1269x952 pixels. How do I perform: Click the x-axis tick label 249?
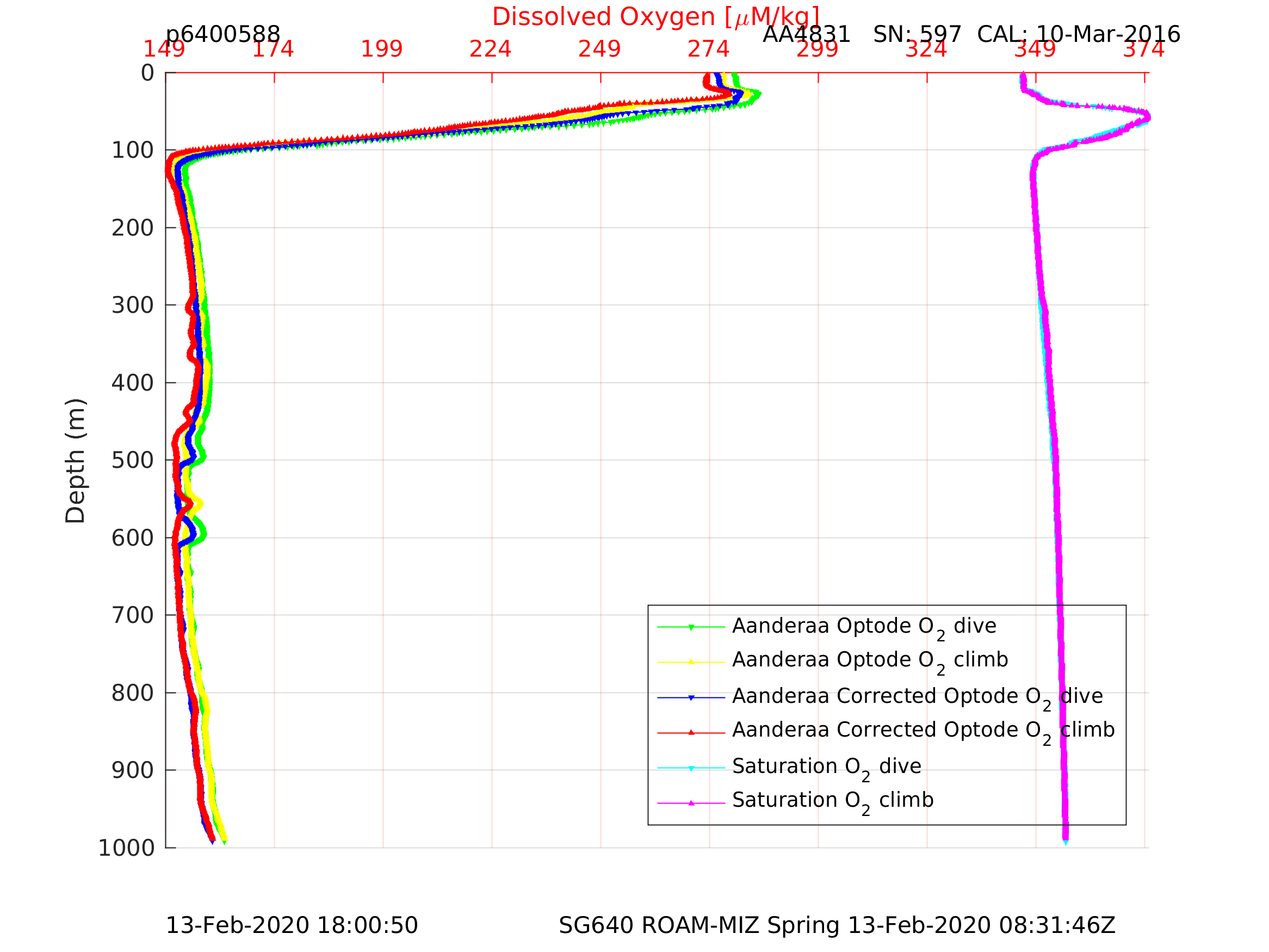599,50
